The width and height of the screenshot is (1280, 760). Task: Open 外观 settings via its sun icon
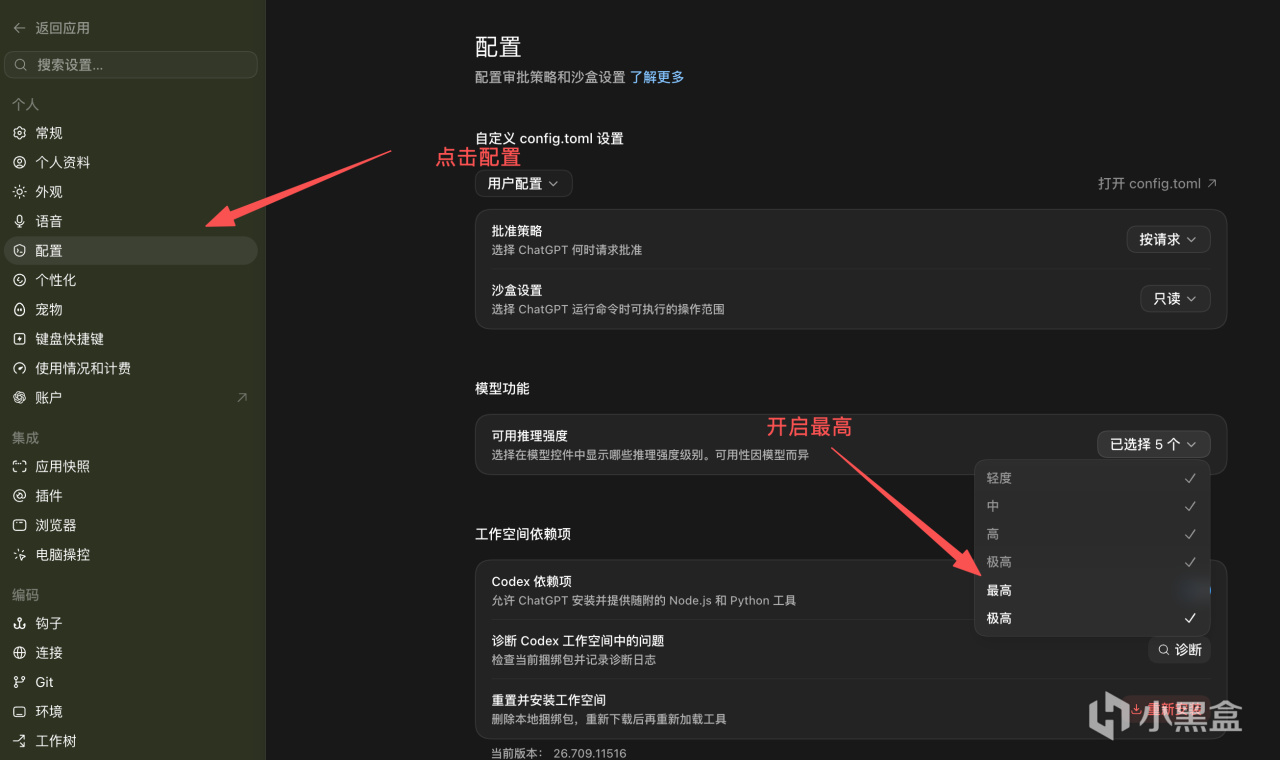(19, 192)
